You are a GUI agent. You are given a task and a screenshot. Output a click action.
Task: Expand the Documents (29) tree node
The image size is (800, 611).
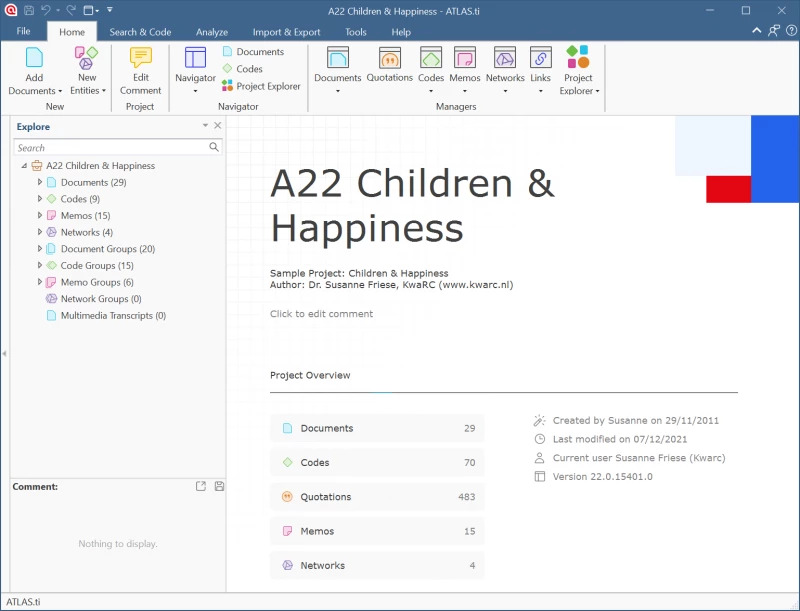point(40,182)
